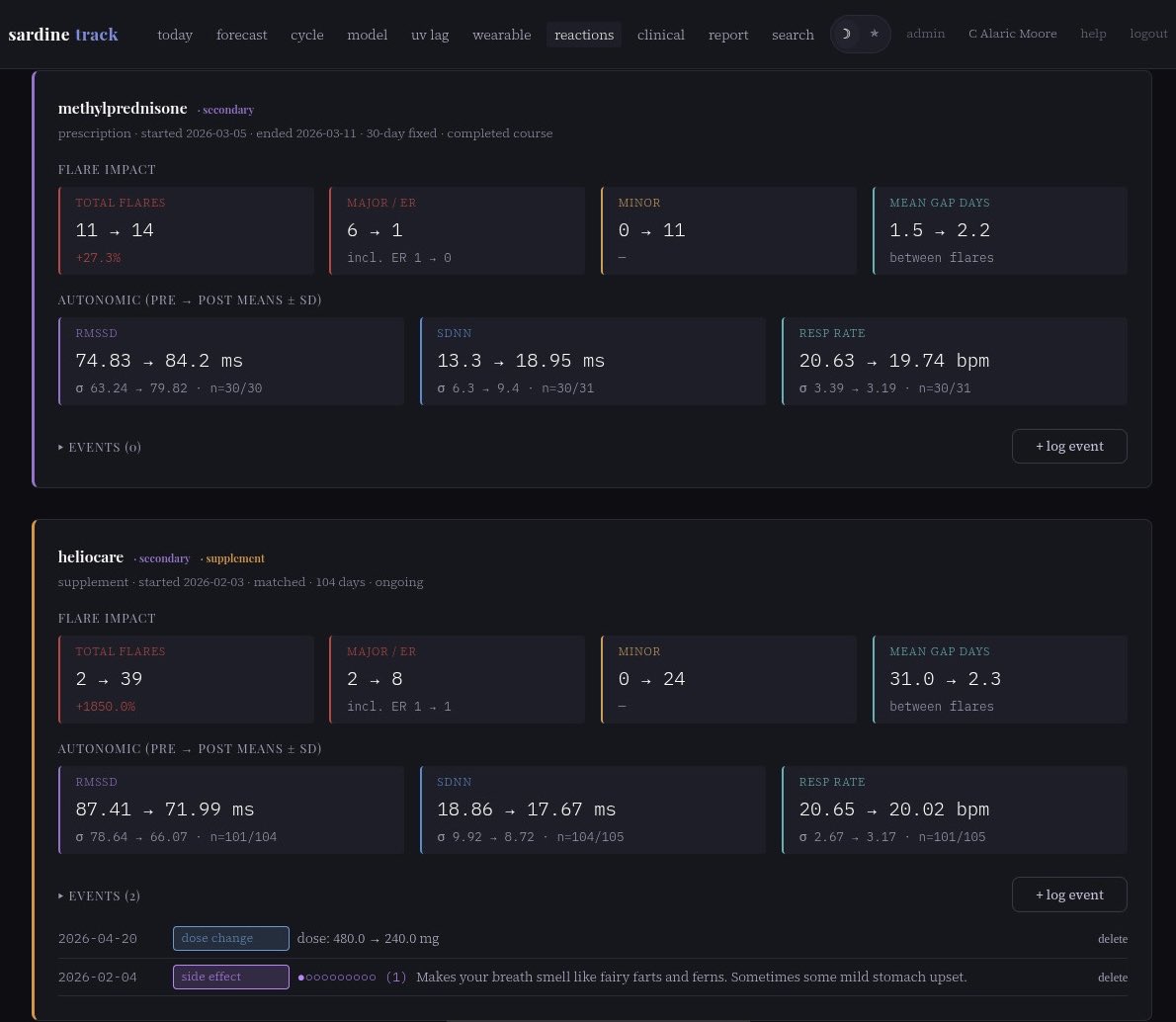Screen dimensions: 1176x1022
Task: Click heliocare supplement details line
Action: click(241, 581)
